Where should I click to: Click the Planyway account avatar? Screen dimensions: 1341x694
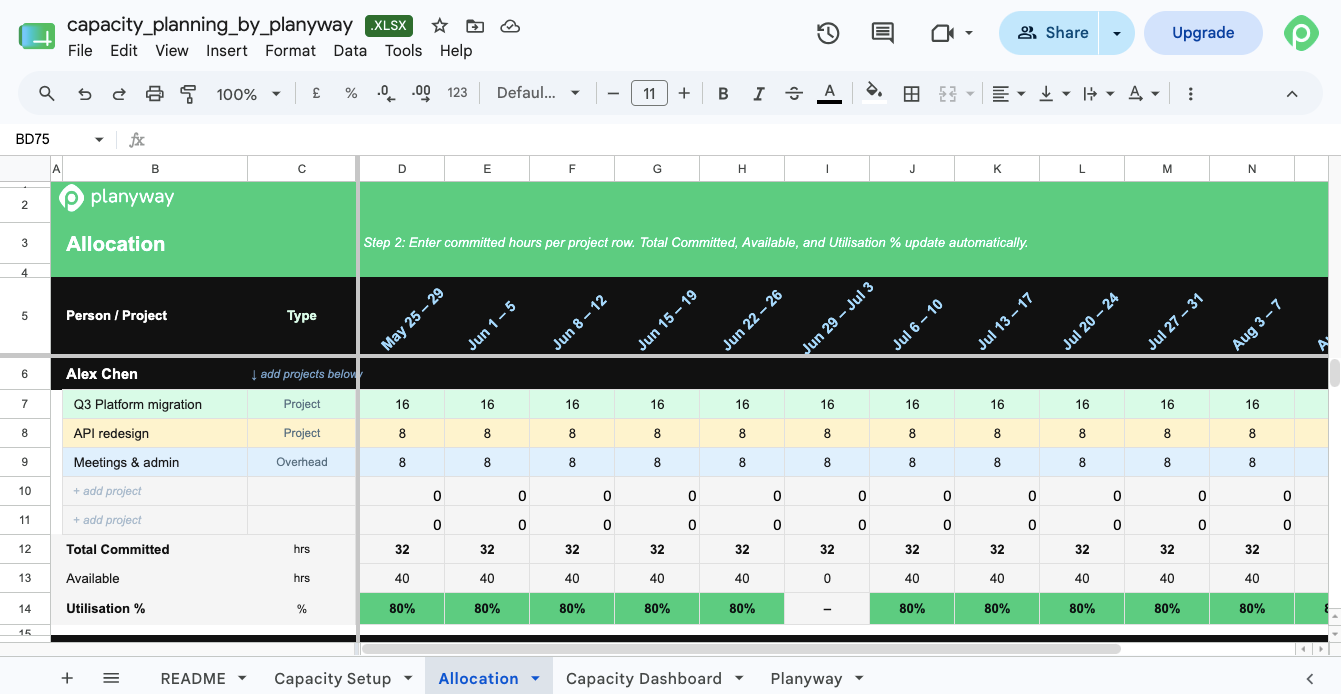click(1302, 33)
